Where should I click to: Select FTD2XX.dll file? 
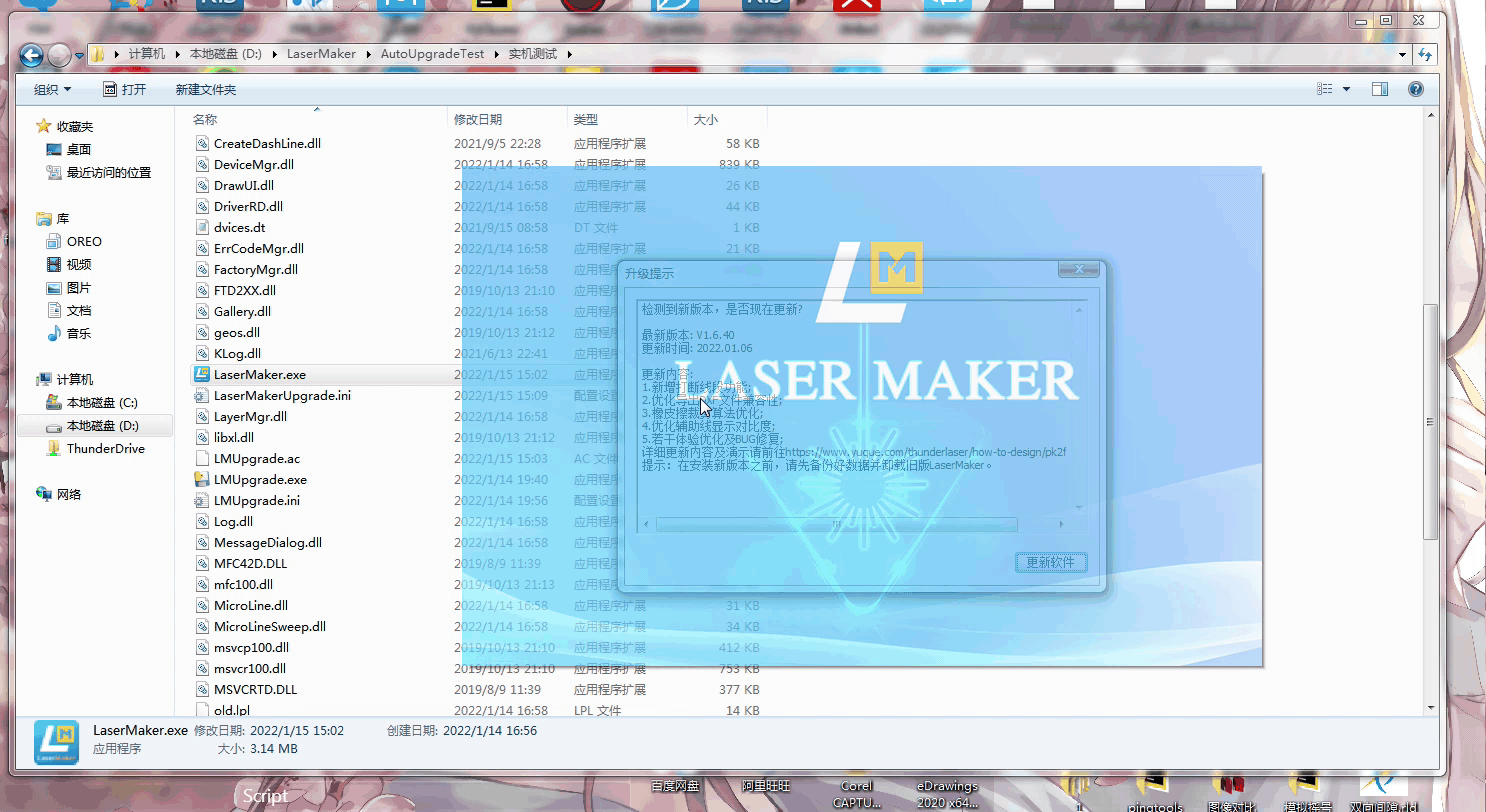pos(244,290)
